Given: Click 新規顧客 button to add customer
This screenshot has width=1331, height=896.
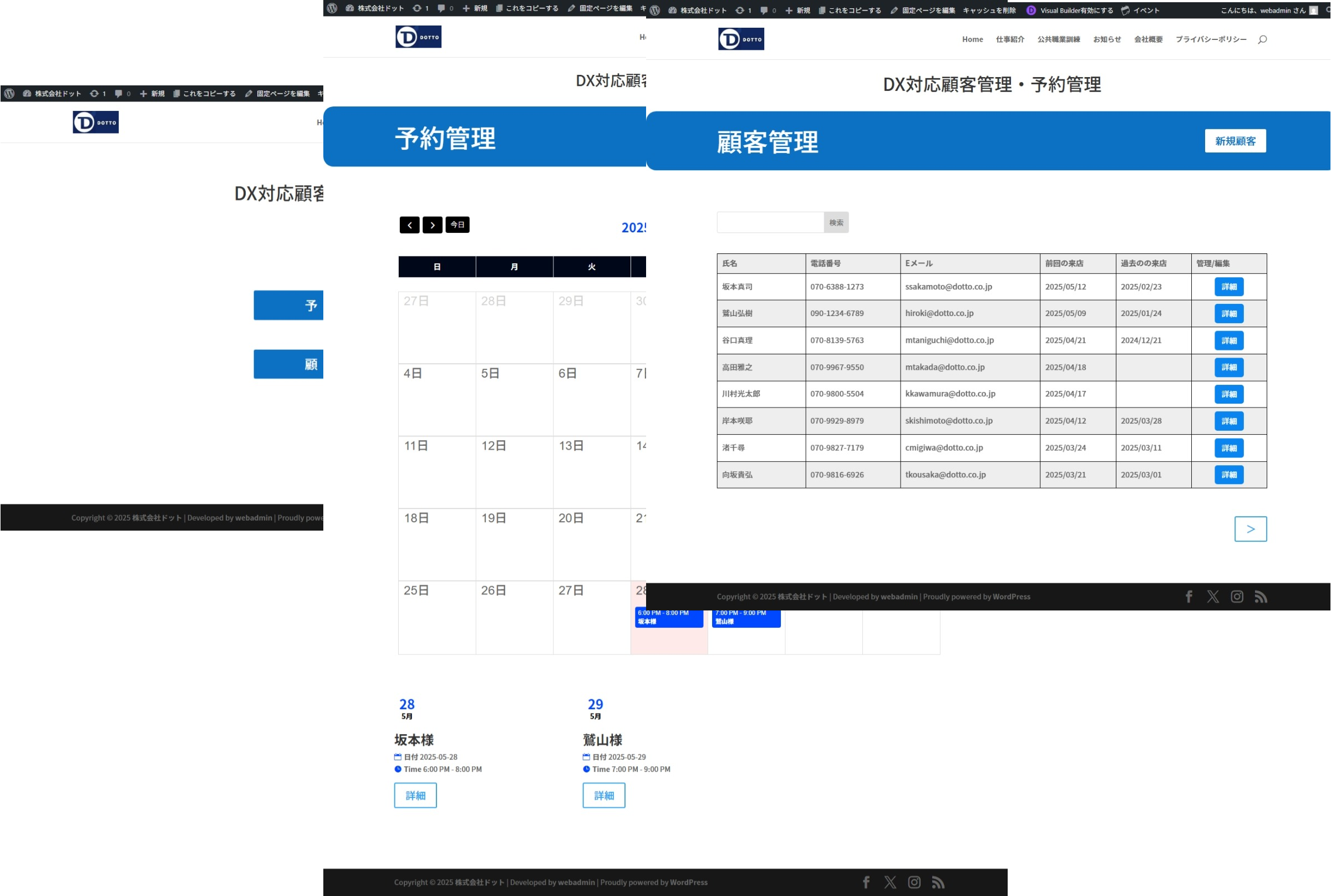Looking at the screenshot, I should click(x=1235, y=141).
